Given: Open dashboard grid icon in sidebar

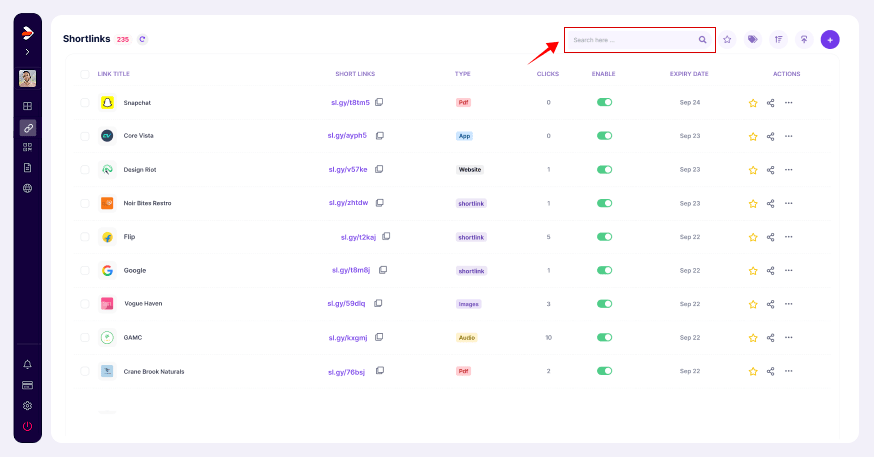Looking at the screenshot, I should pos(27,106).
